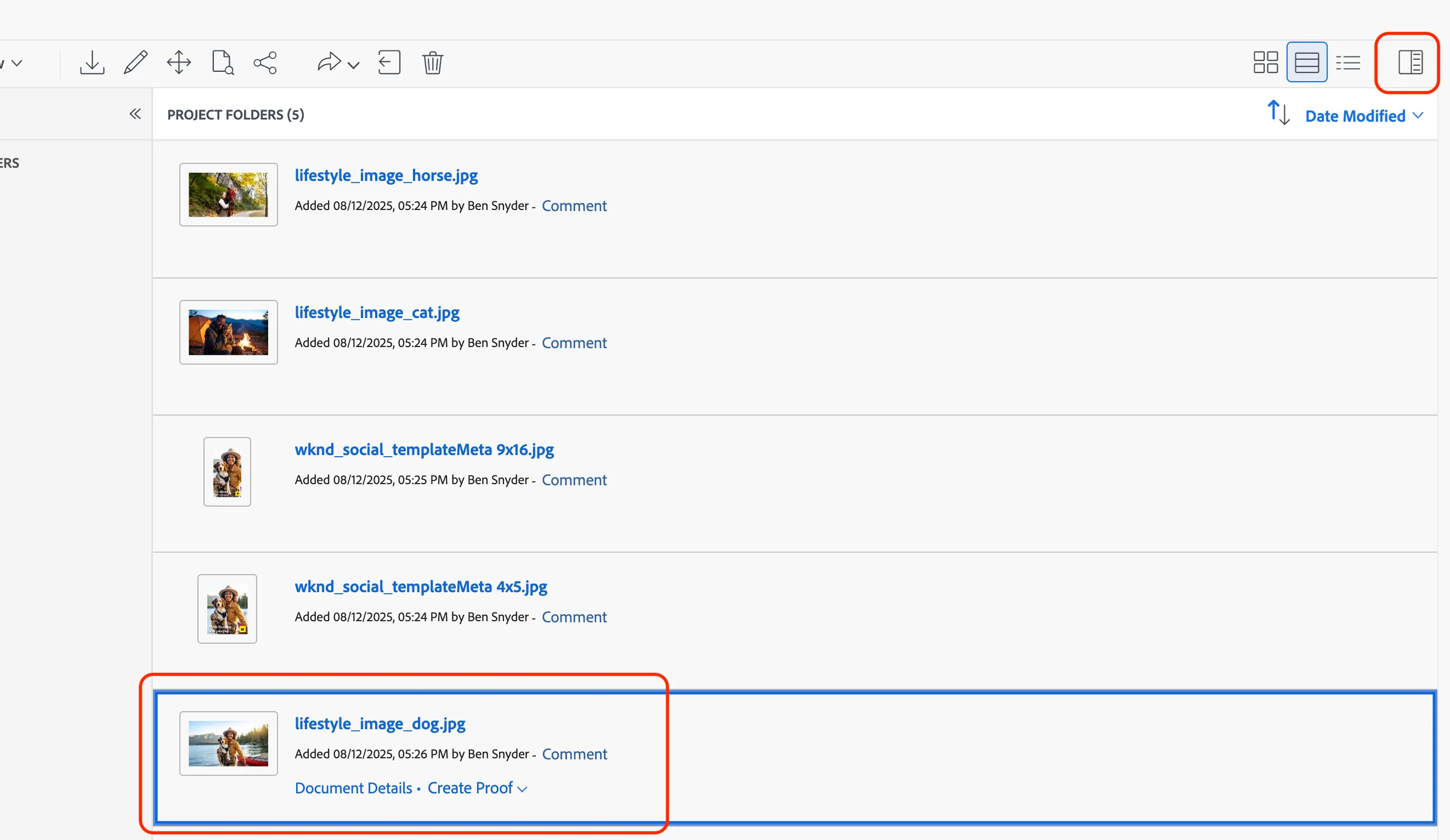
Task: Toggle sort direction arrows
Action: [1278, 113]
